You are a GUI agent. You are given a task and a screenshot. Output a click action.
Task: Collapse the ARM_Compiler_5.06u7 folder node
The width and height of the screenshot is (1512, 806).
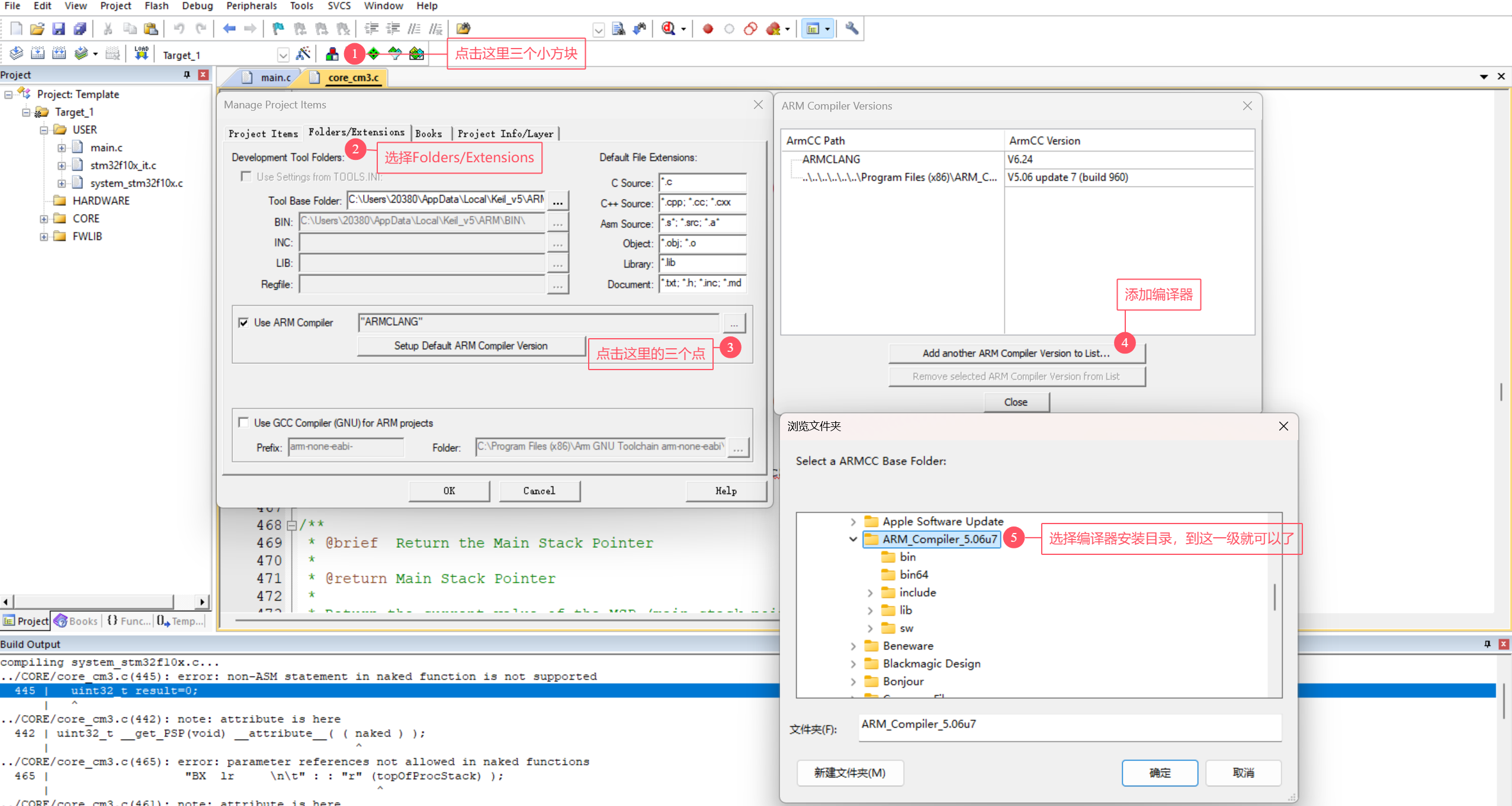coord(853,539)
